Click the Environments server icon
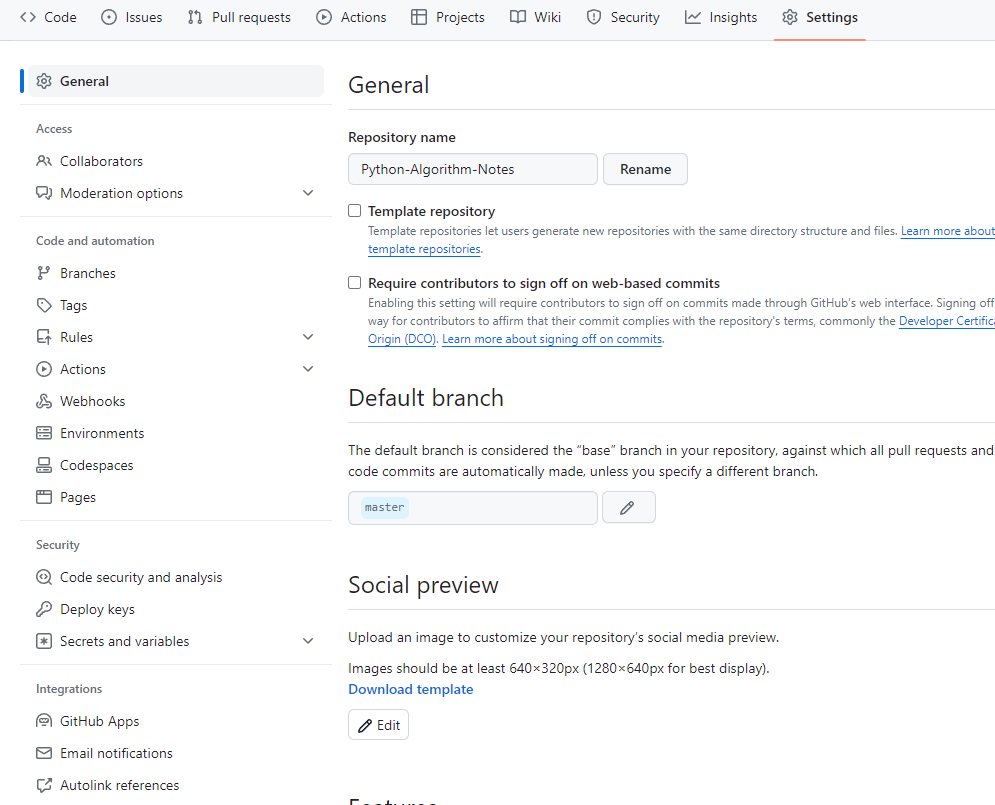Viewport: 995px width, 805px height. pyautogui.click(x=44, y=433)
